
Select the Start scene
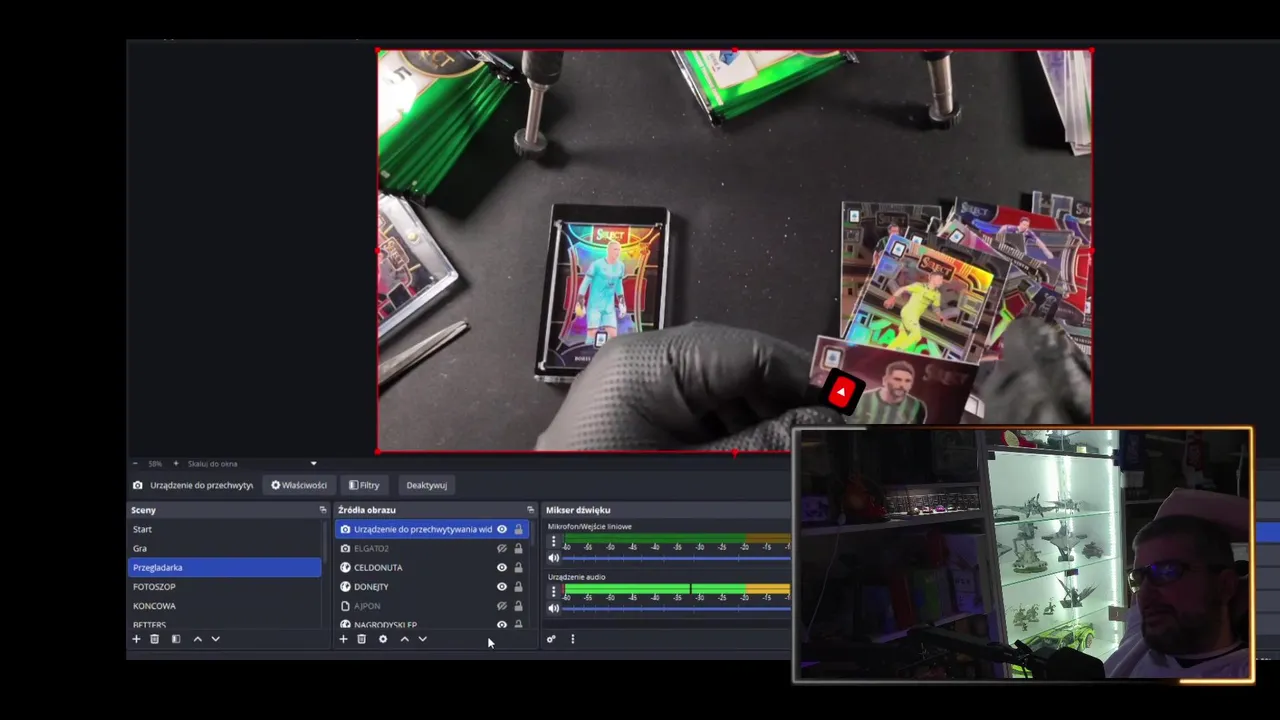[x=224, y=529]
